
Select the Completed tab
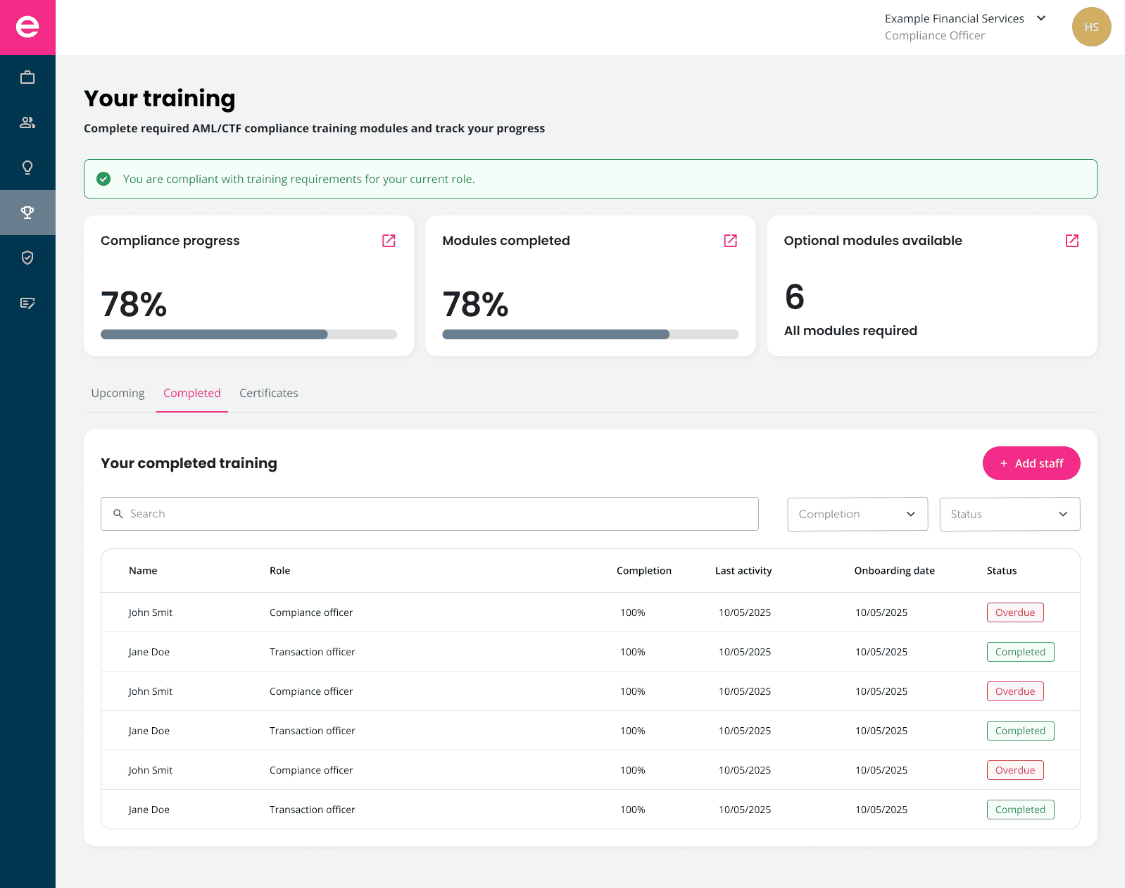click(x=192, y=393)
